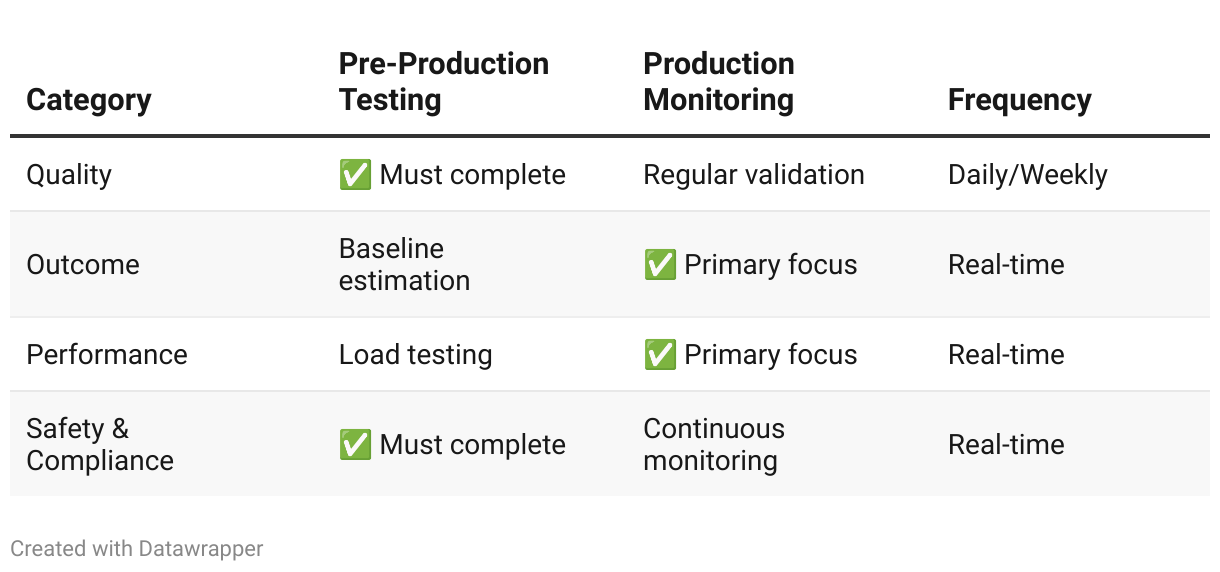Click the green checkmark in the Quality row

pos(355,175)
